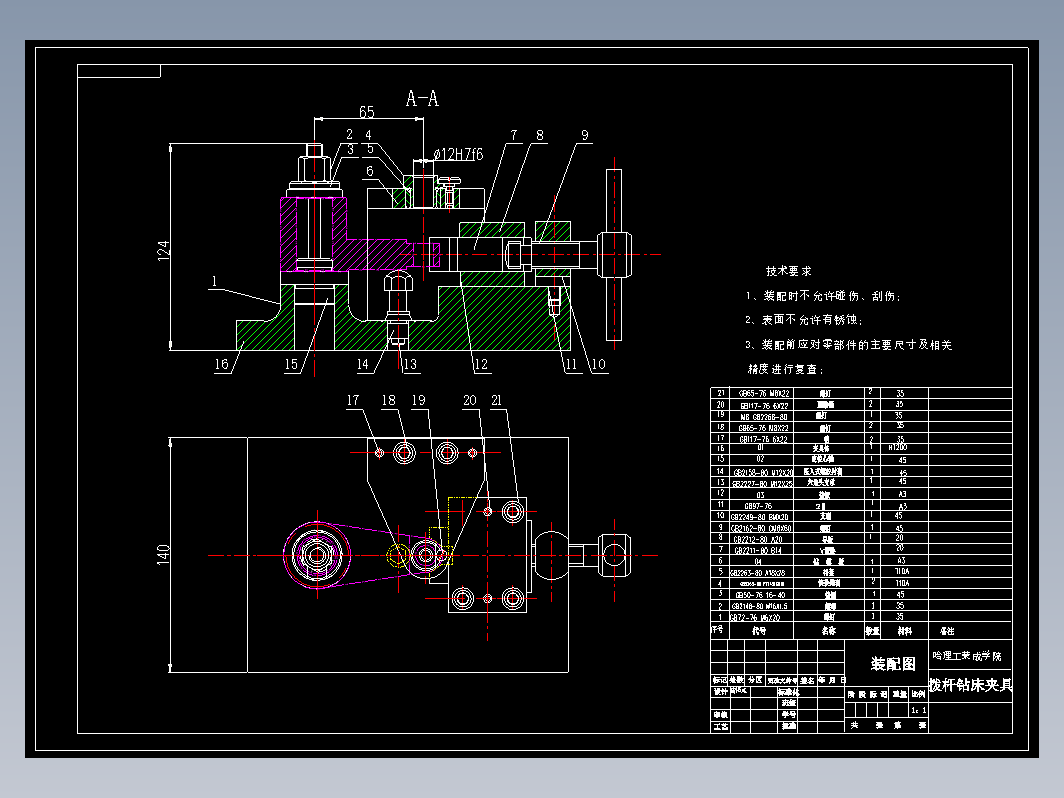Select the 140 dimension in the plan view
Image resolution: width=1064 pixels, height=798 pixels.
(164, 554)
